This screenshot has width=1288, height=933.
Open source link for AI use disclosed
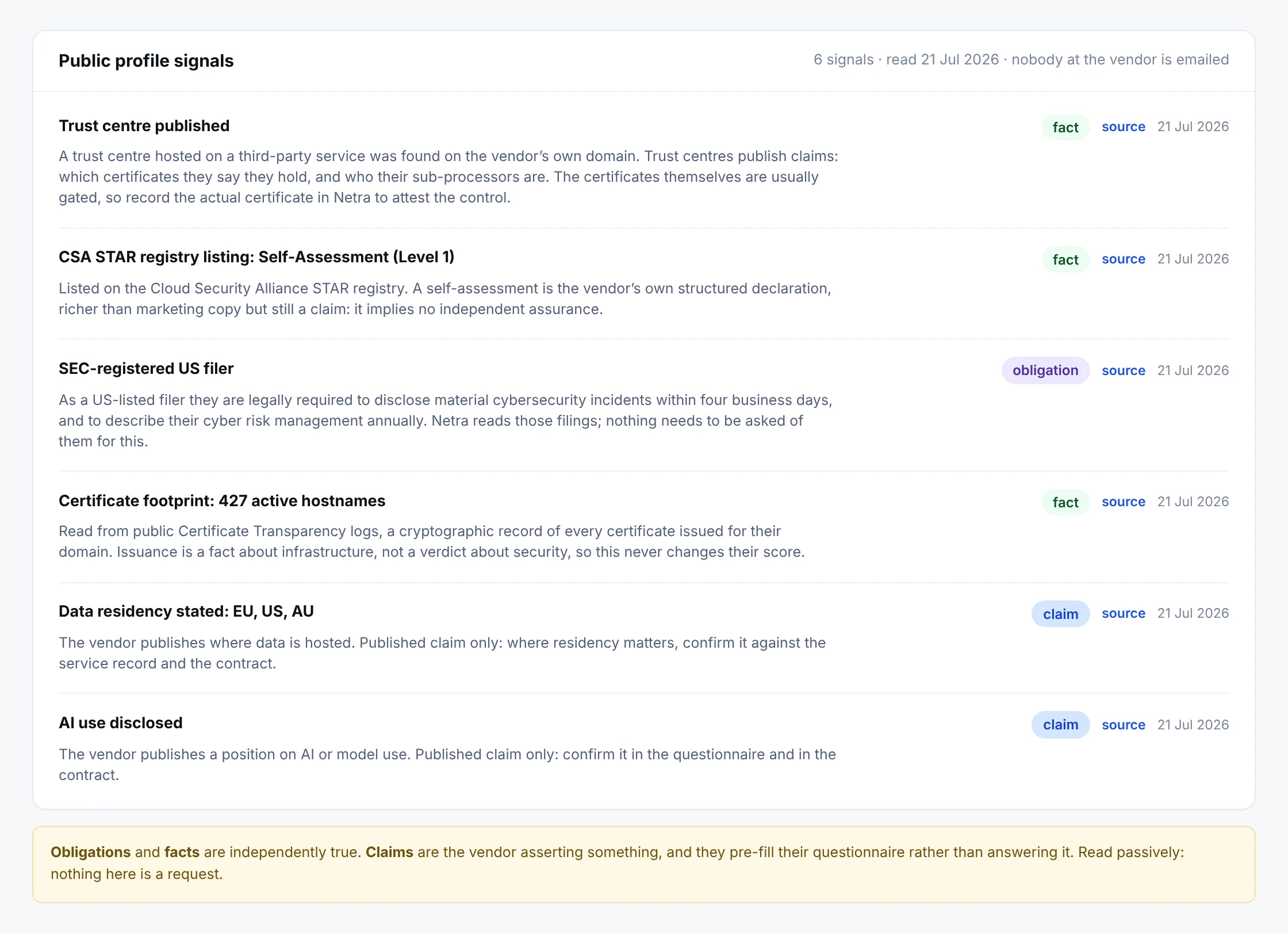pos(1123,725)
